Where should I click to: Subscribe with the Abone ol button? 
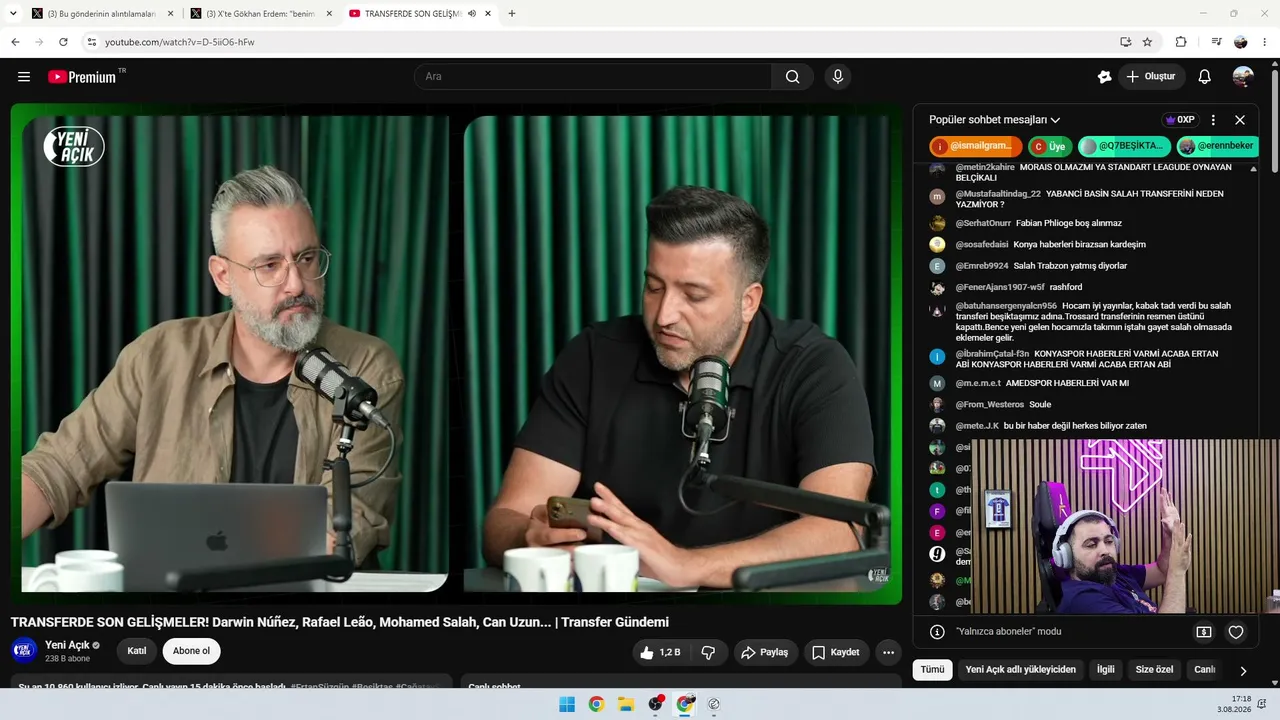click(192, 651)
